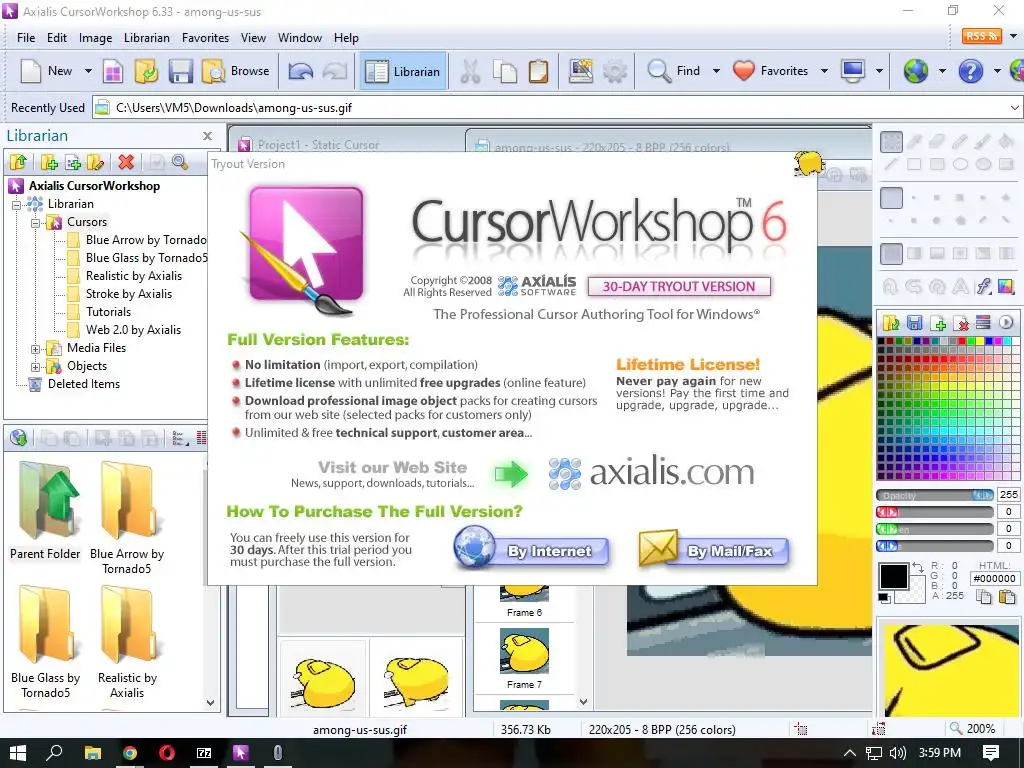Click the new cursor project icon with pink squares
The width and height of the screenshot is (1024, 768).
113,71
